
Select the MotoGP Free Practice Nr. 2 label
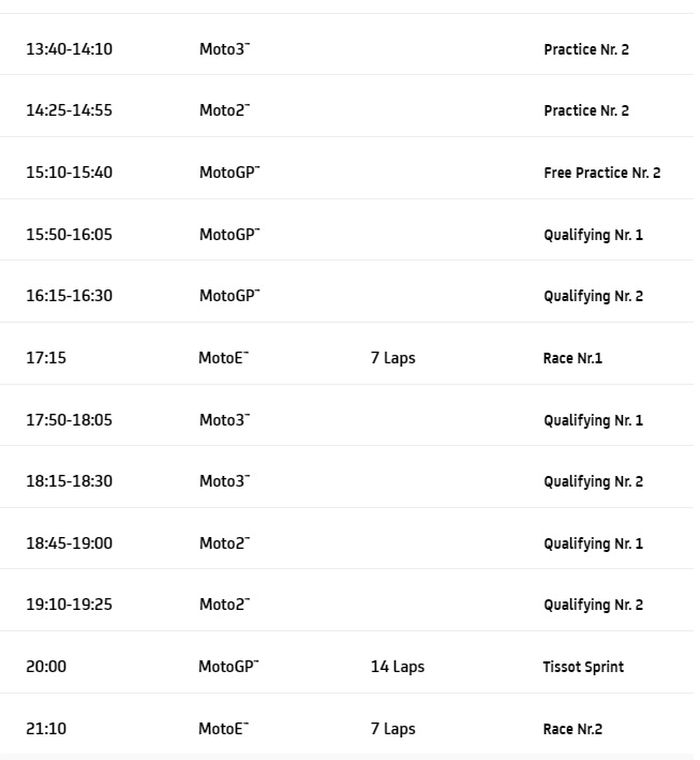(x=602, y=173)
